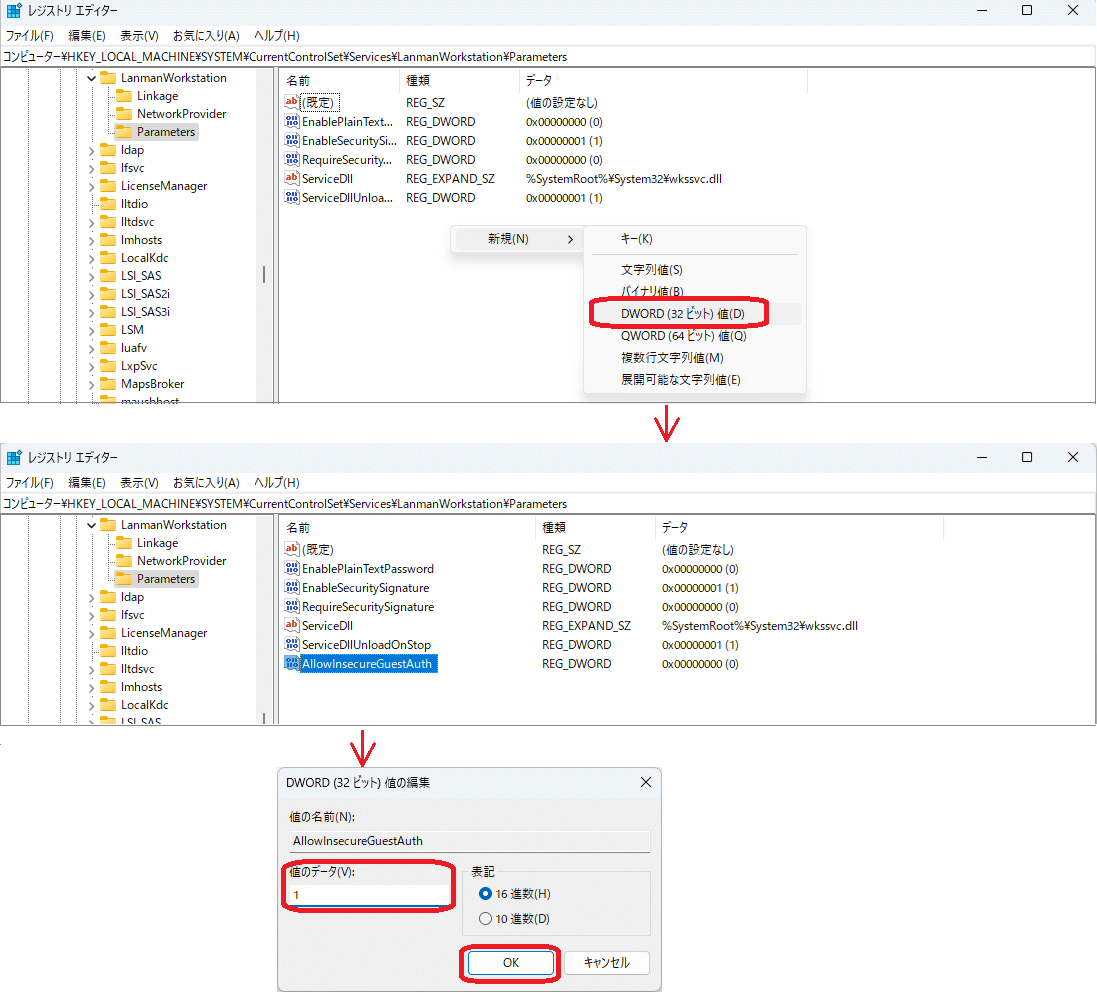Click the MapsBroker folder icon
Image resolution: width=1097 pixels, height=994 pixels.
coord(108,384)
